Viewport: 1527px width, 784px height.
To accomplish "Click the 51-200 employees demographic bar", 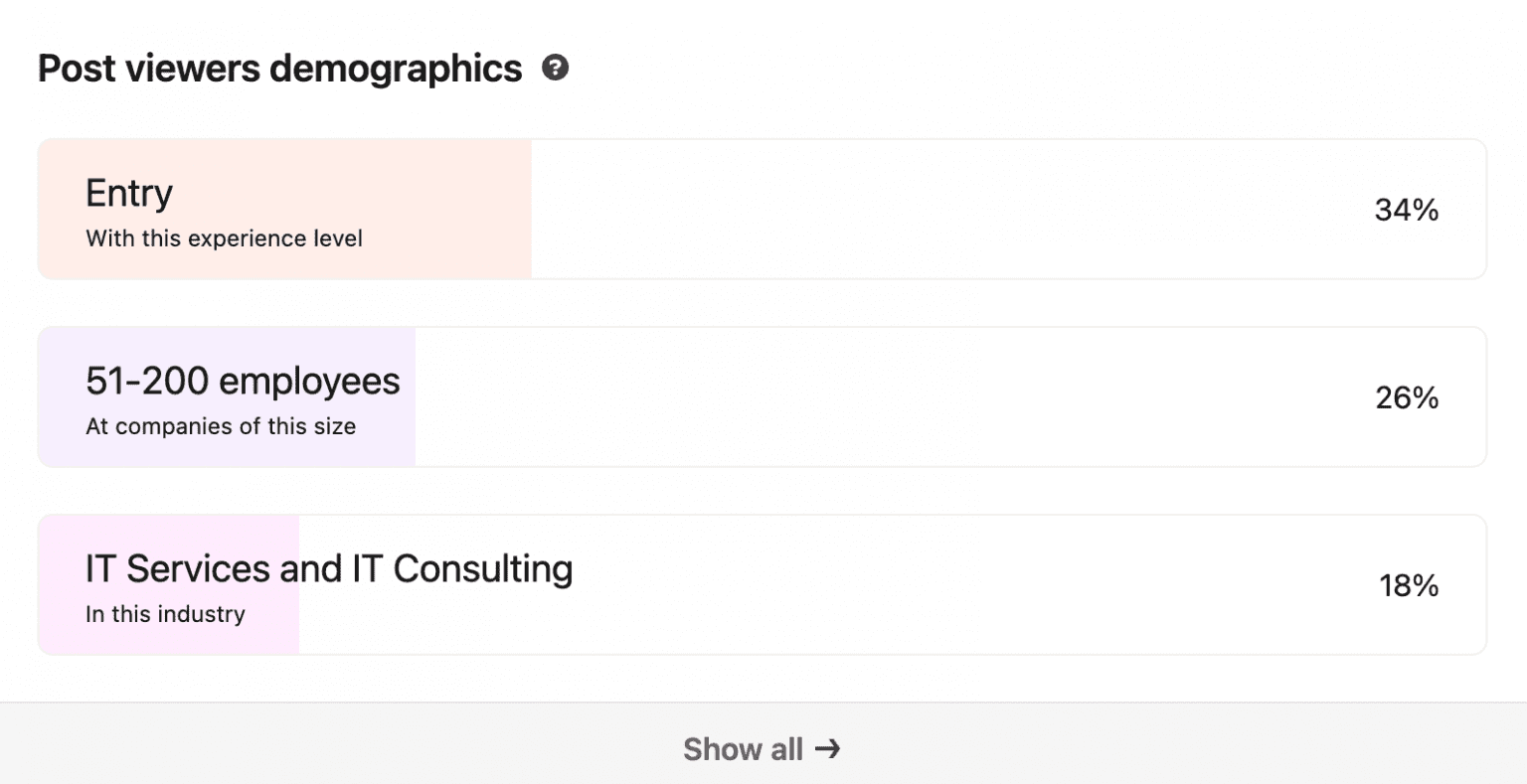I will 763,396.
